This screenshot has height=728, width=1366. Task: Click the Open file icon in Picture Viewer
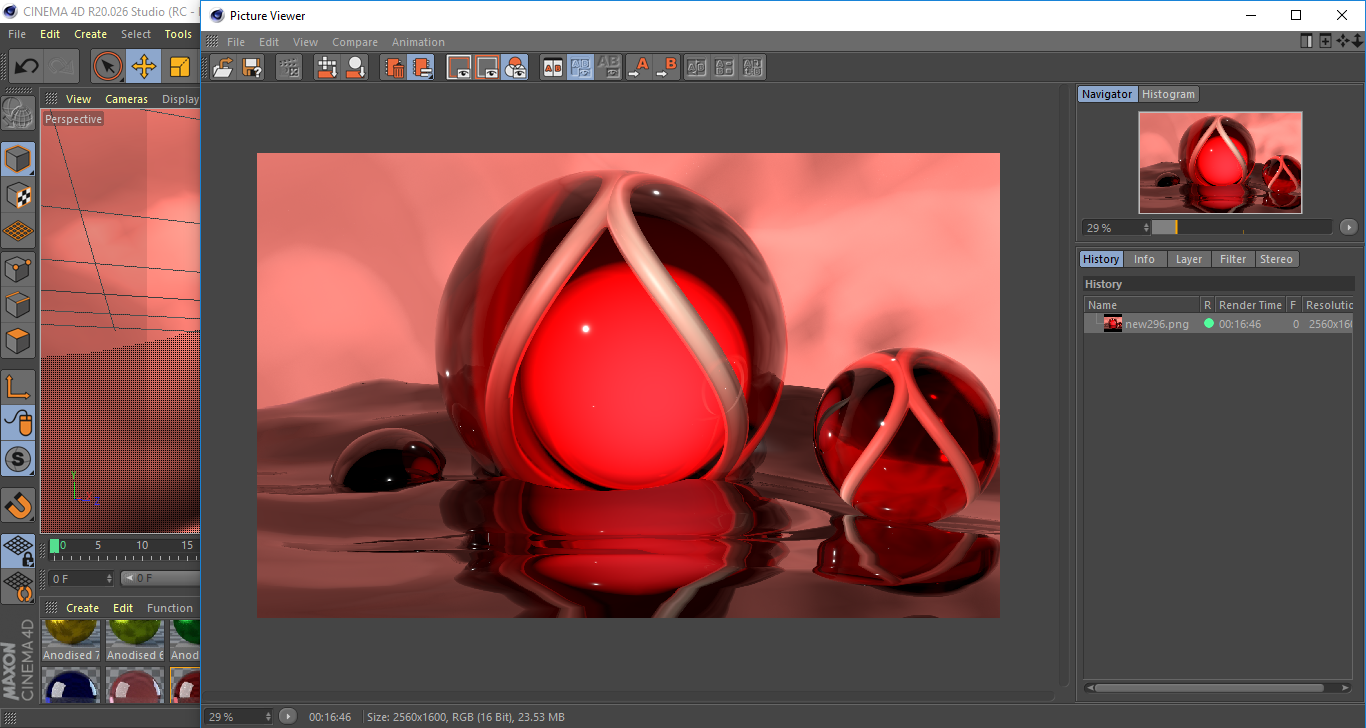tap(224, 67)
